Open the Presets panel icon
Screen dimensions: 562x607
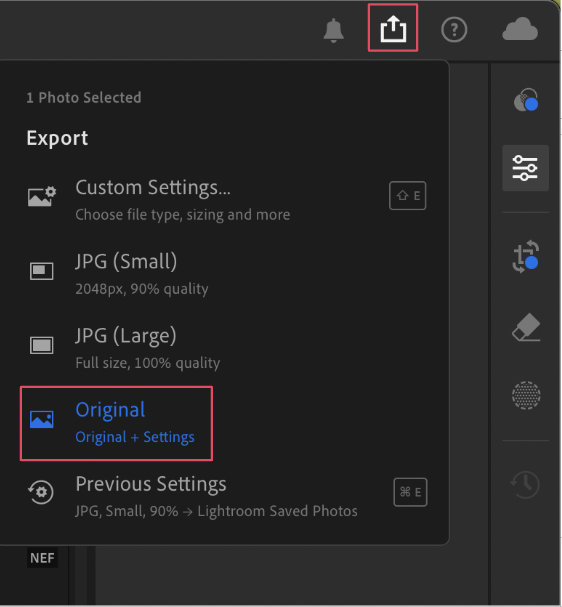pos(526,100)
